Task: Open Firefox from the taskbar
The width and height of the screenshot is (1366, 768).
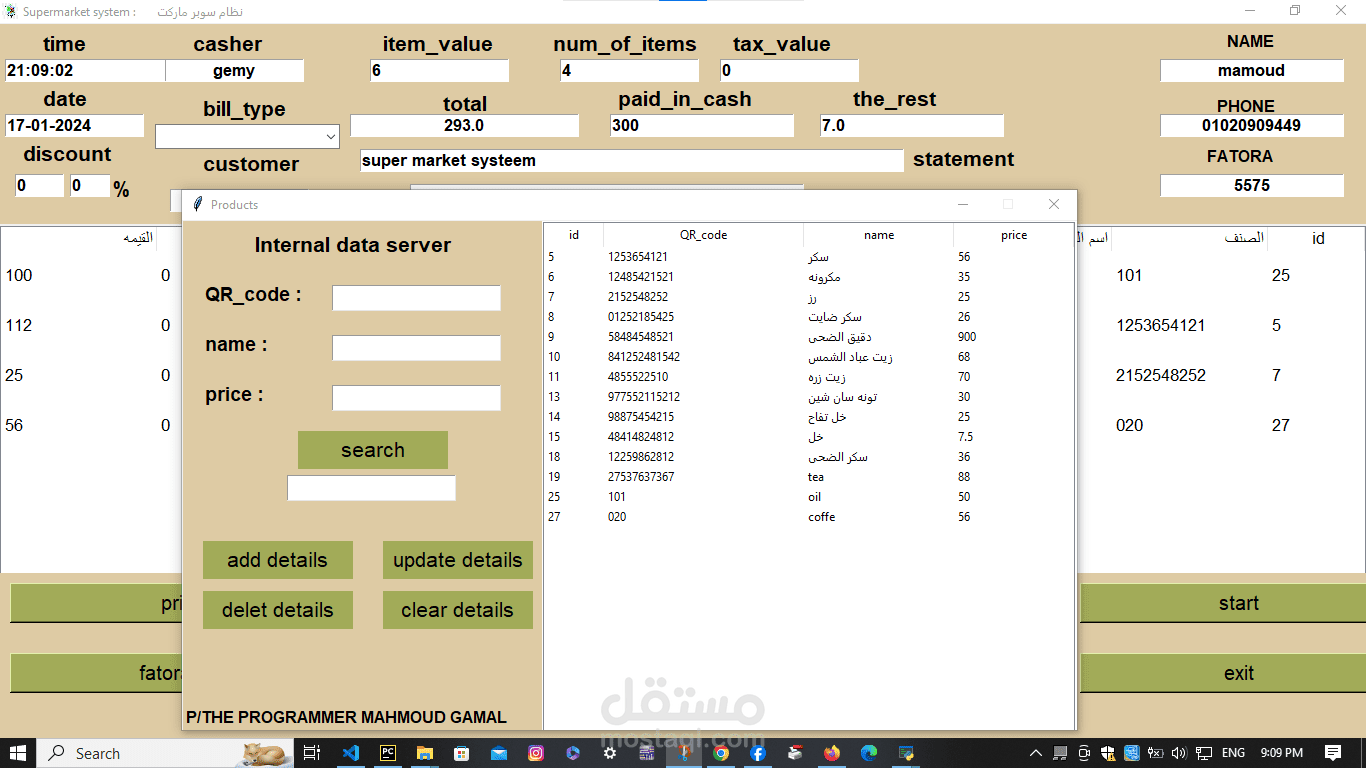Action: point(831,752)
